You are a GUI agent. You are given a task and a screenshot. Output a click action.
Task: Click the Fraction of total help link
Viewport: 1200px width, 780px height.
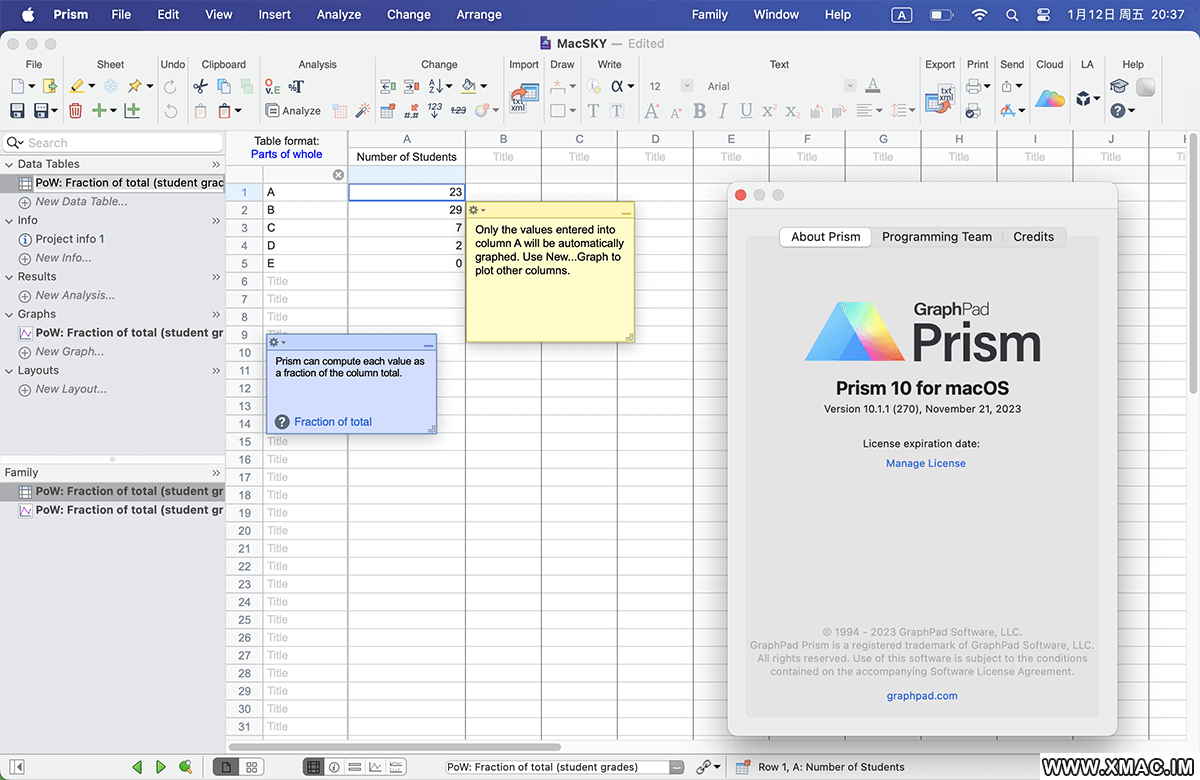[x=333, y=422]
